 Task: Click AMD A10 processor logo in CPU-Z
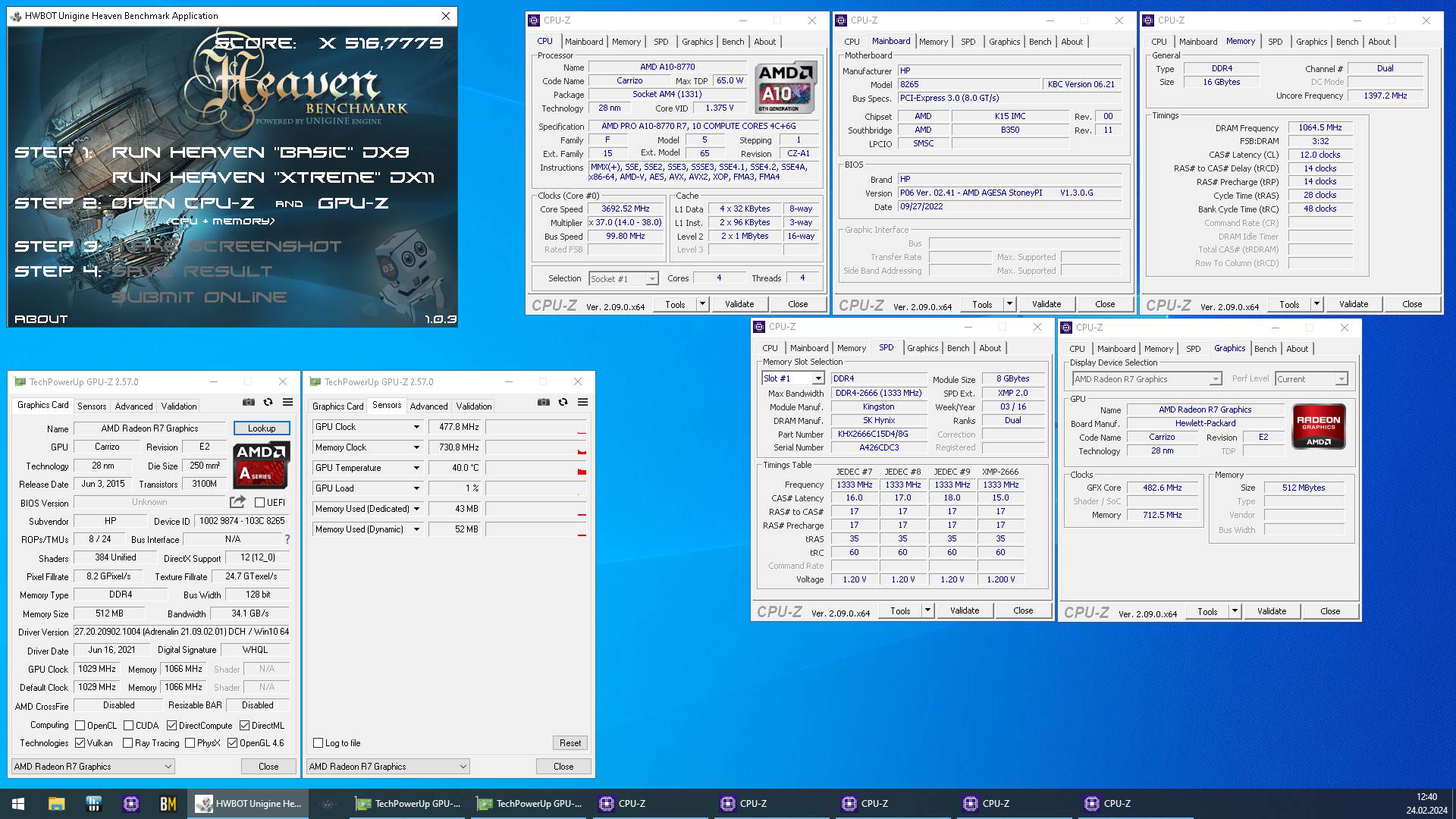pyautogui.click(x=786, y=87)
